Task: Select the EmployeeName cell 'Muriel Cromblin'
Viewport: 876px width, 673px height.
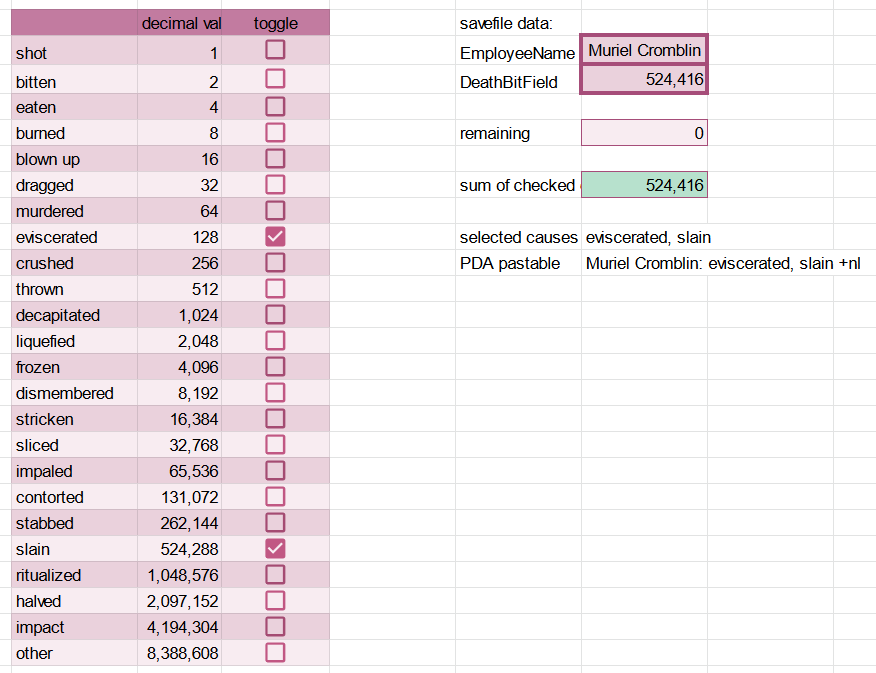Action: pyautogui.click(x=644, y=51)
